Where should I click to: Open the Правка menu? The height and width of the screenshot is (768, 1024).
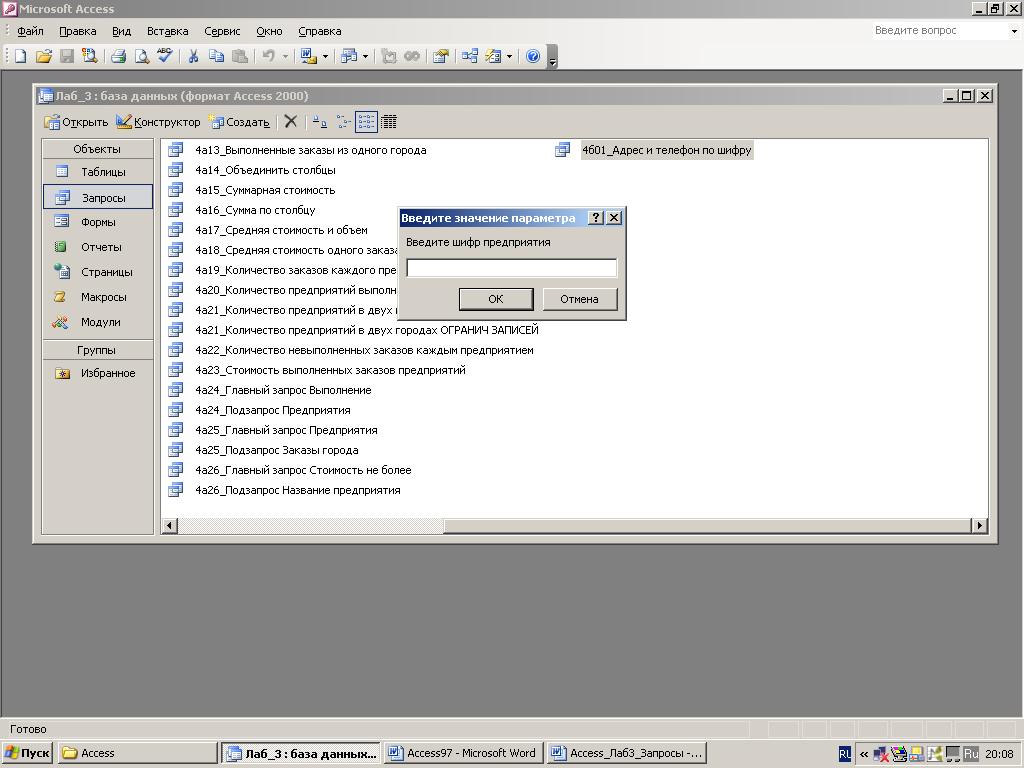78,31
